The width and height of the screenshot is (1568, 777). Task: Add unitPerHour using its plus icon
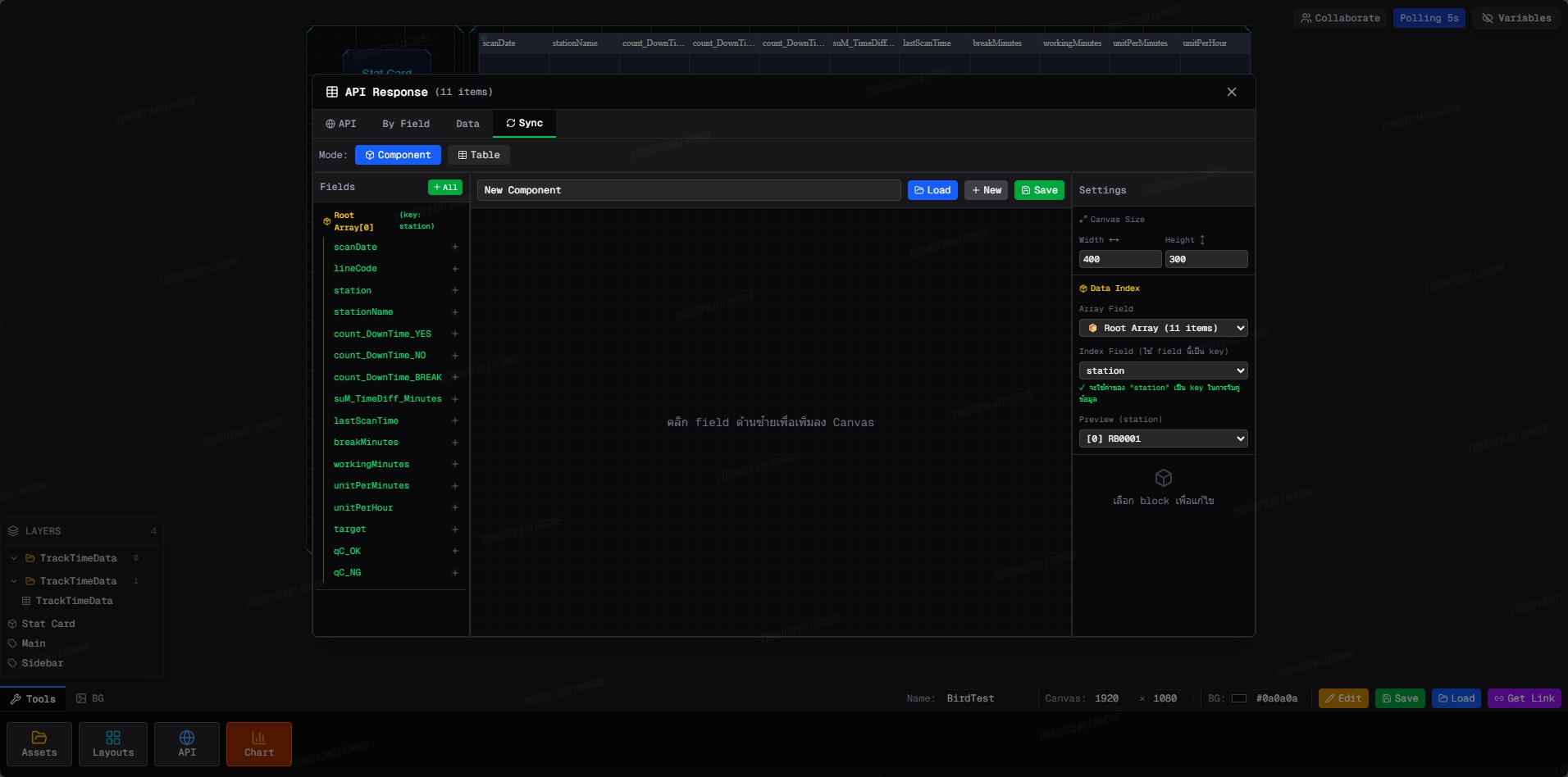pyautogui.click(x=455, y=507)
